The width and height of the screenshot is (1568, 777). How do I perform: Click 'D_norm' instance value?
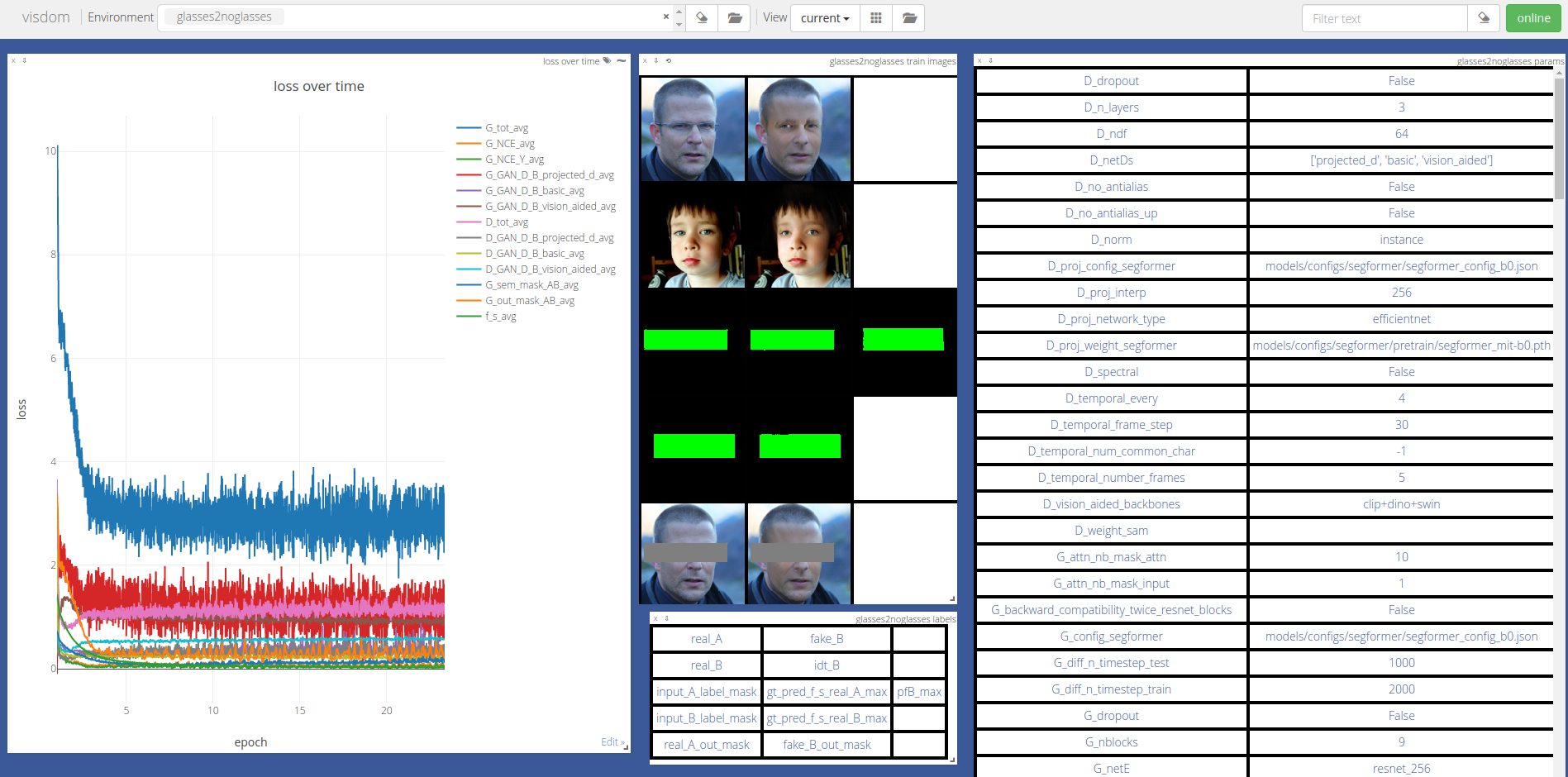coord(1401,240)
